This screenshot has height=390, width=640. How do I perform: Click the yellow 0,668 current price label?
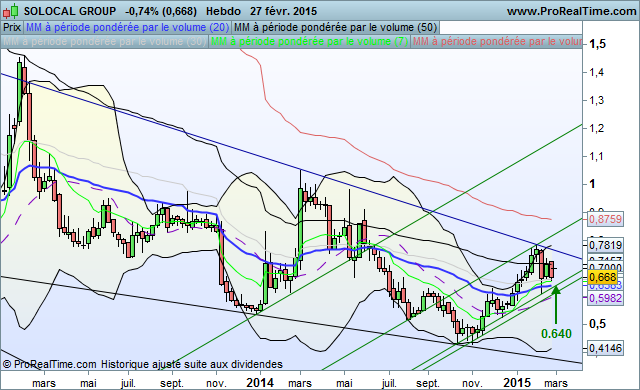click(603, 277)
